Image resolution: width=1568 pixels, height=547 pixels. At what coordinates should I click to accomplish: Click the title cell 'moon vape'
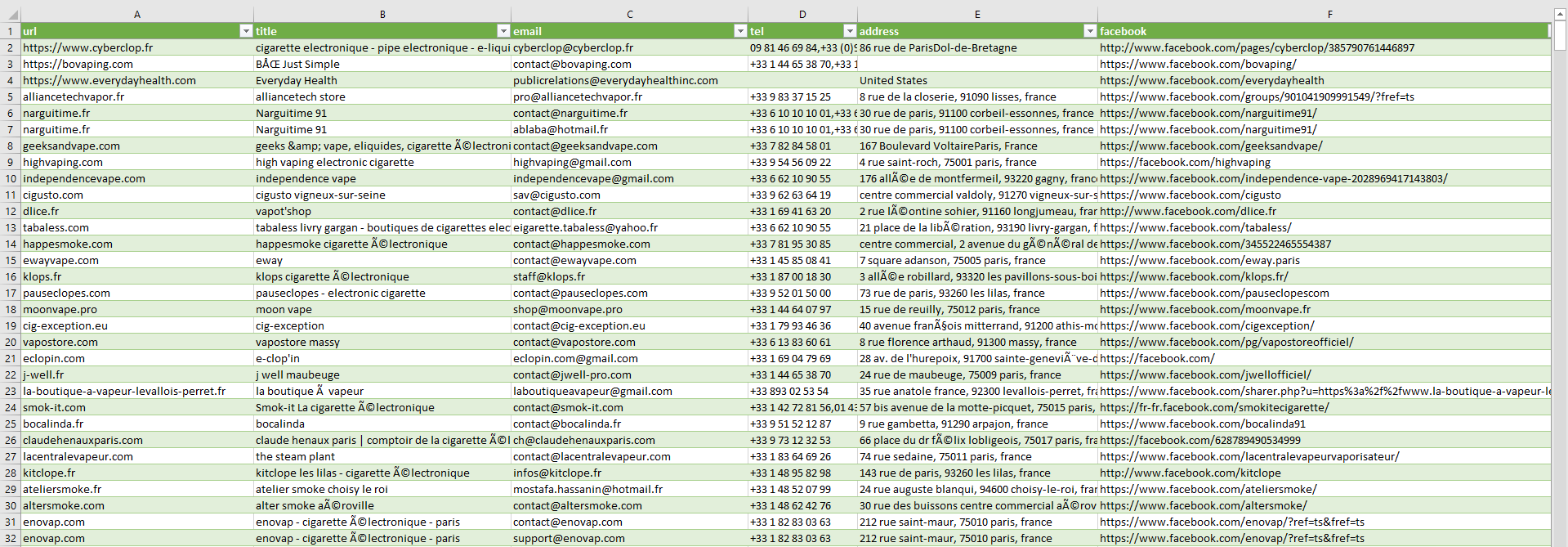click(x=382, y=309)
